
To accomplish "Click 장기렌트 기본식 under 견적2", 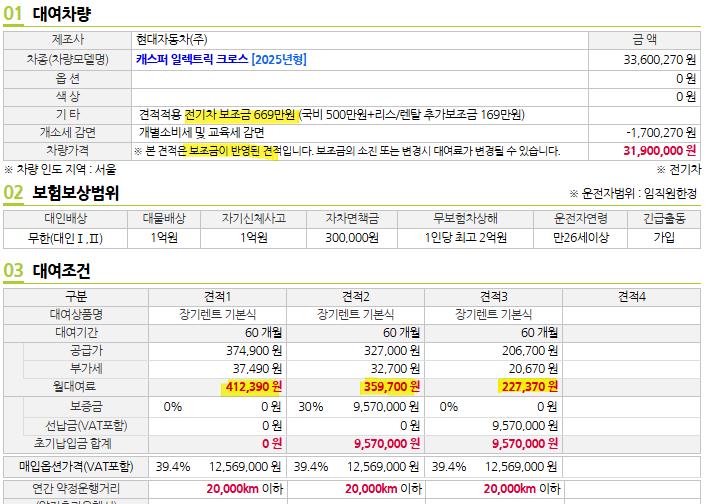I will pos(356,315).
